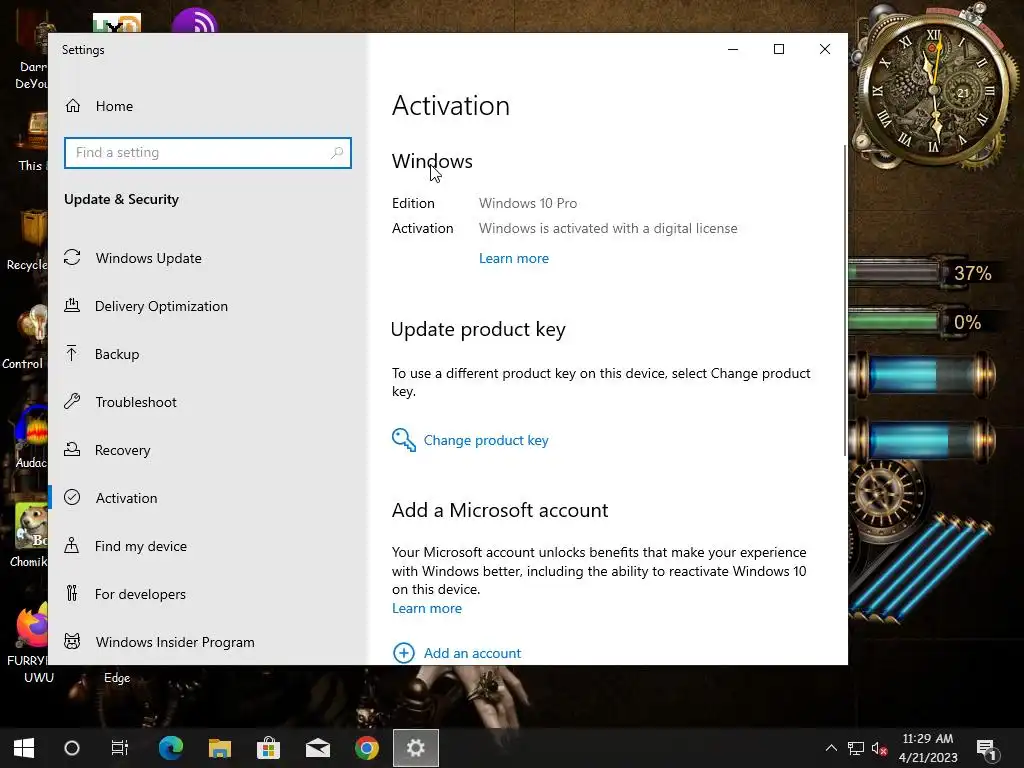Image resolution: width=1024 pixels, height=768 pixels.
Task: Click the taskbar clock and date
Action: click(927, 748)
